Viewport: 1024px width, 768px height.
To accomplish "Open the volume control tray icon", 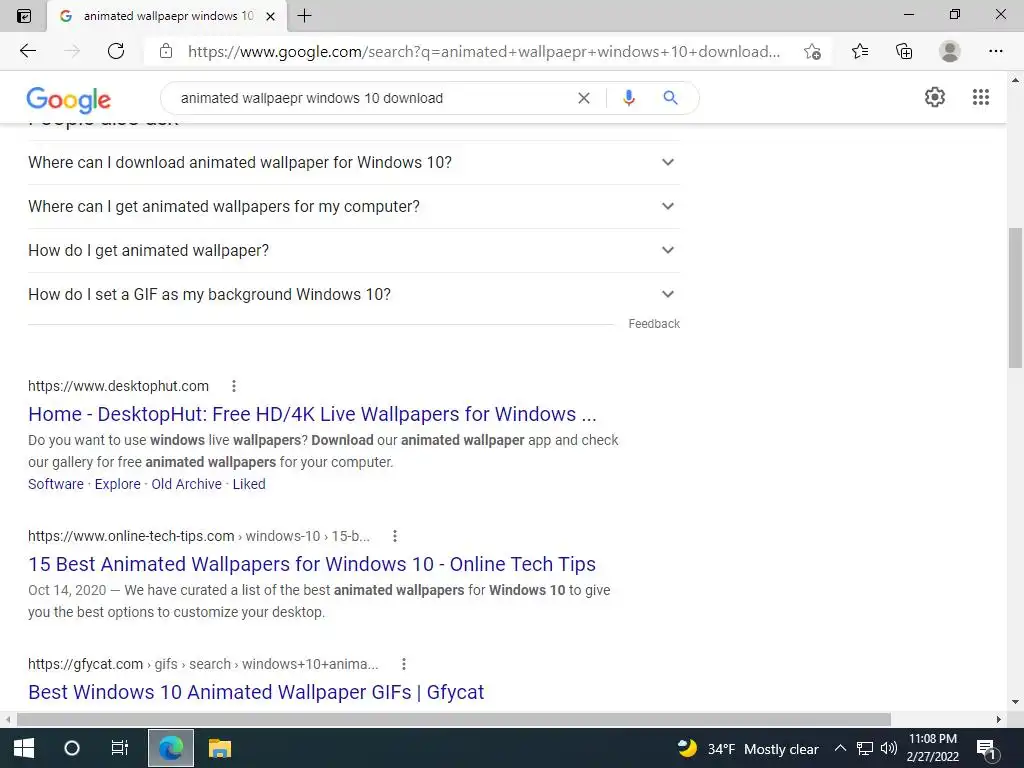I will coord(889,748).
